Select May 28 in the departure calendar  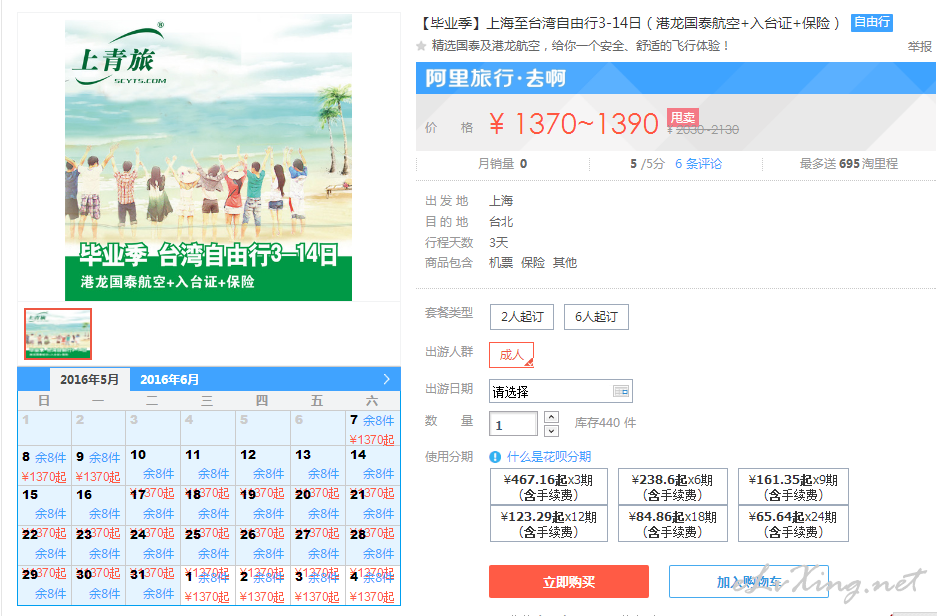point(372,545)
